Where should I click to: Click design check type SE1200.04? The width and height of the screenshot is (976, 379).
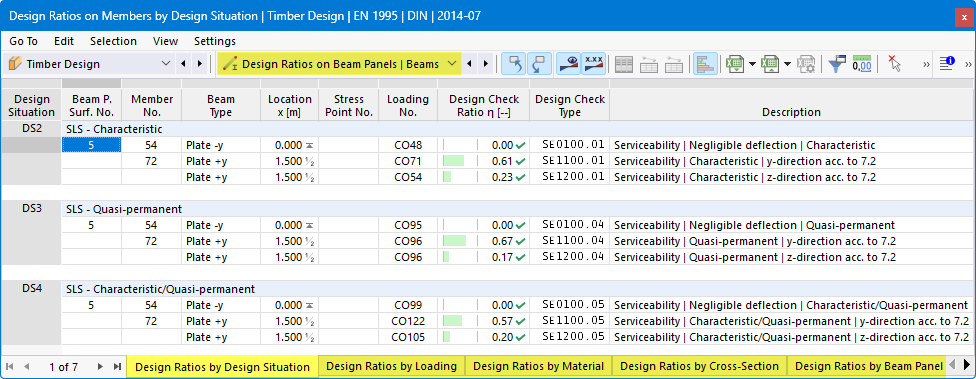[x=570, y=257]
